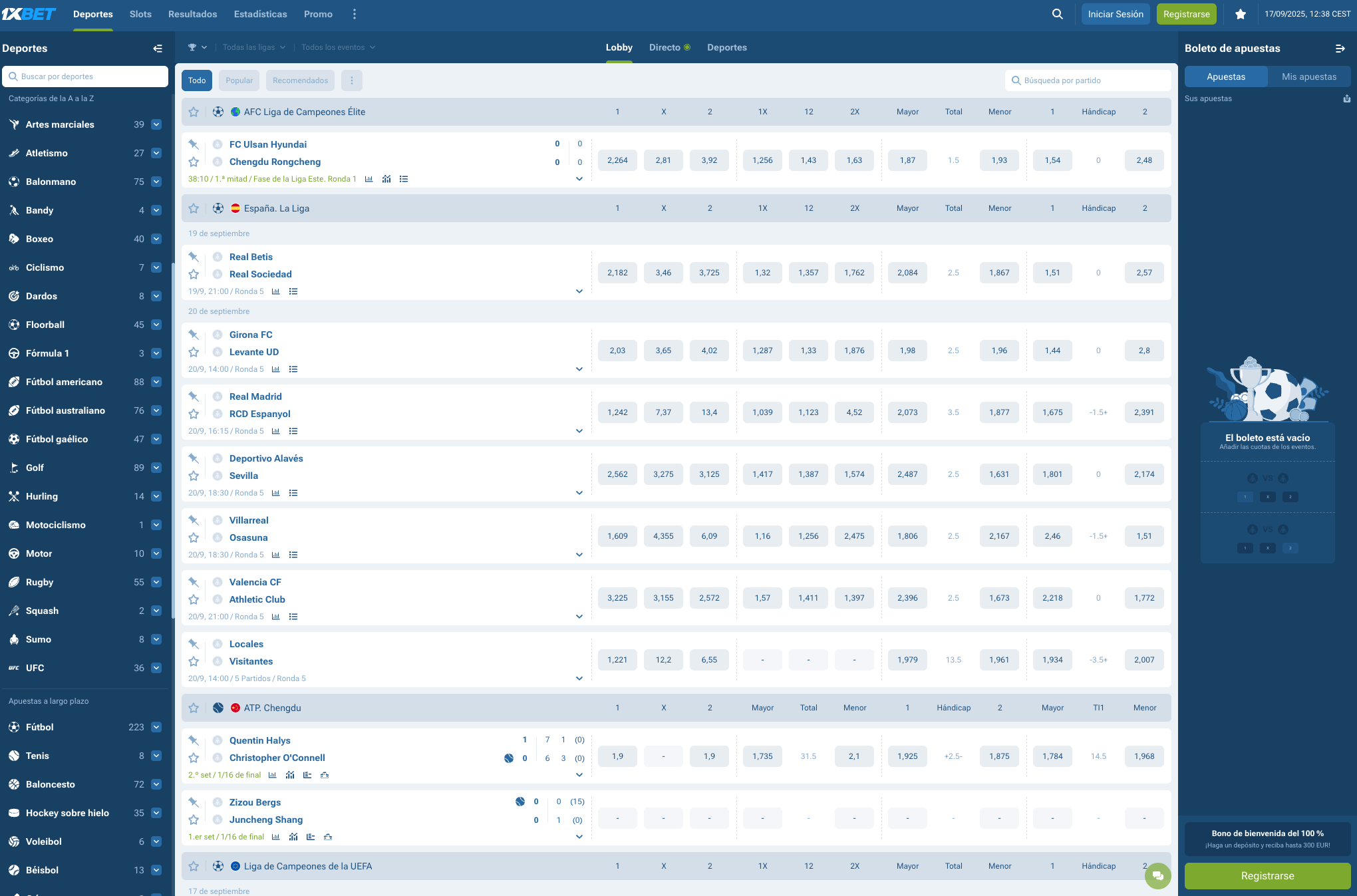The width and height of the screenshot is (1357, 896).
Task: Expand more markets for Valencia CF match
Action: click(579, 617)
